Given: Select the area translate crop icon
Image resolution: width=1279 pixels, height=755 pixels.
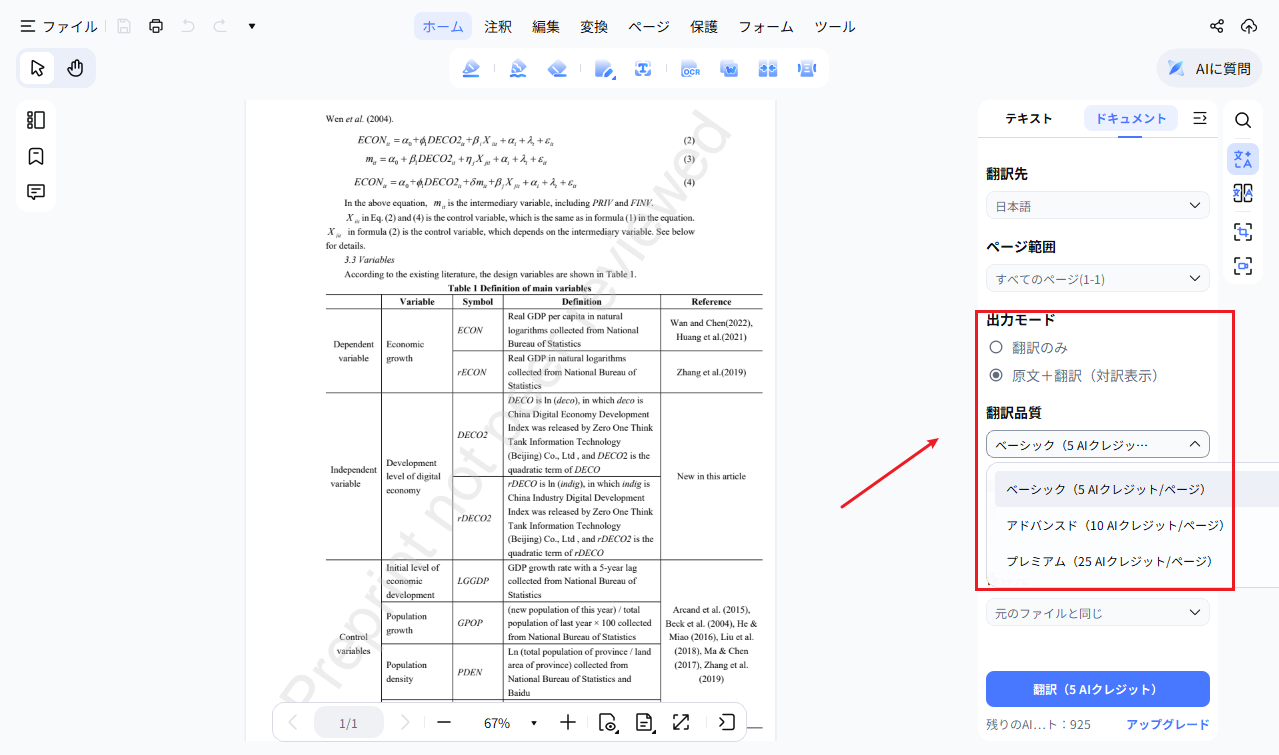Looking at the screenshot, I should 1243,232.
